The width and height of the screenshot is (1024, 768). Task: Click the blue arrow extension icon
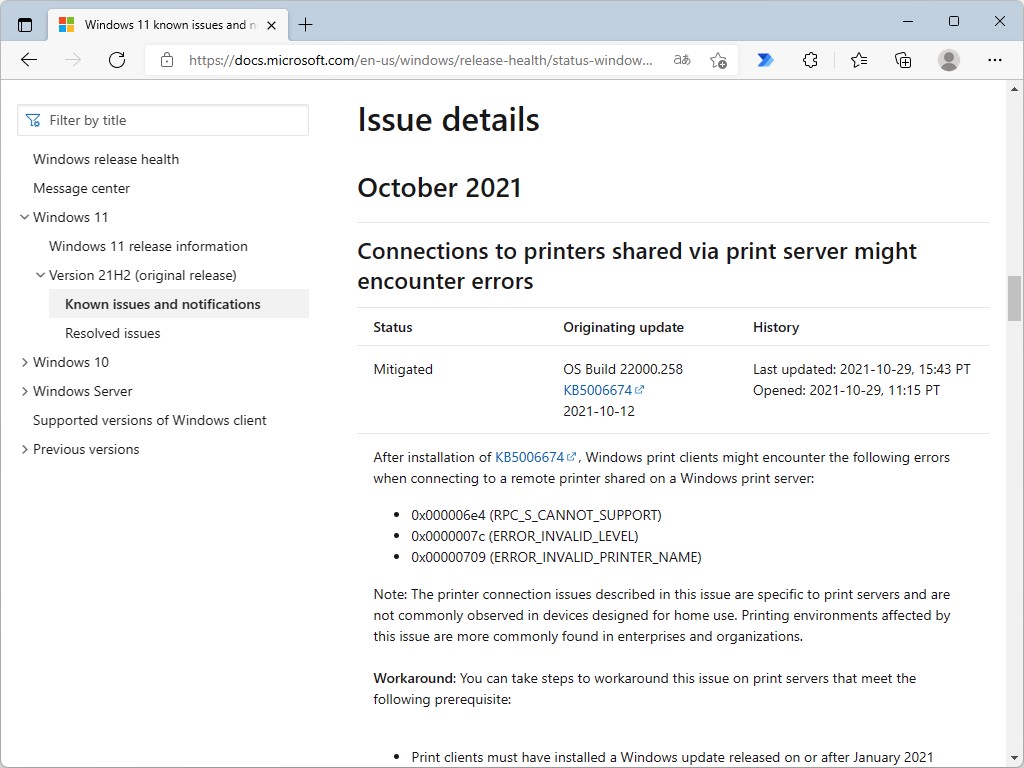click(x=765, y=60)
